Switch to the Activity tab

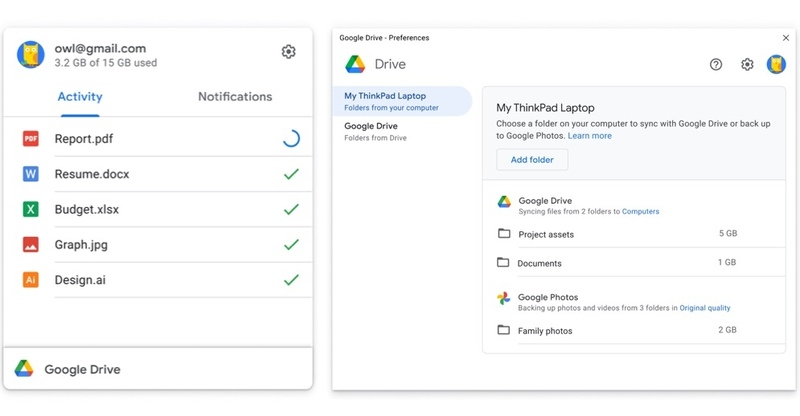(80, 96)
